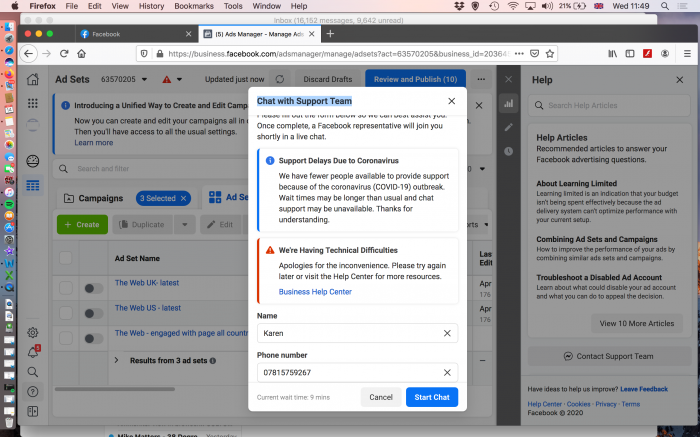Open the help question mark icon in sidebar
This screenshot has width=700, height=437.
33,391
